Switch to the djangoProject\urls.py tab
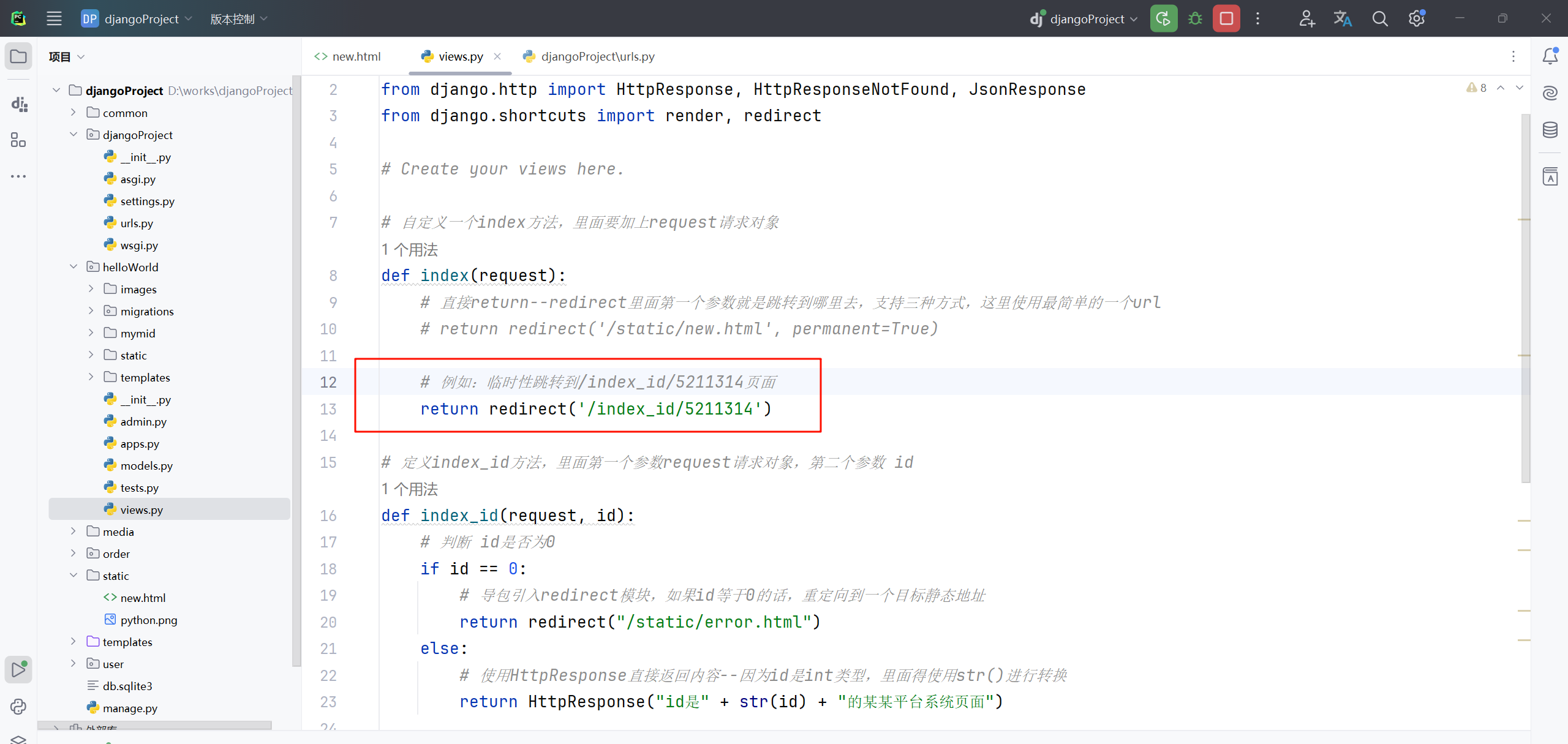 pos(589,56)
